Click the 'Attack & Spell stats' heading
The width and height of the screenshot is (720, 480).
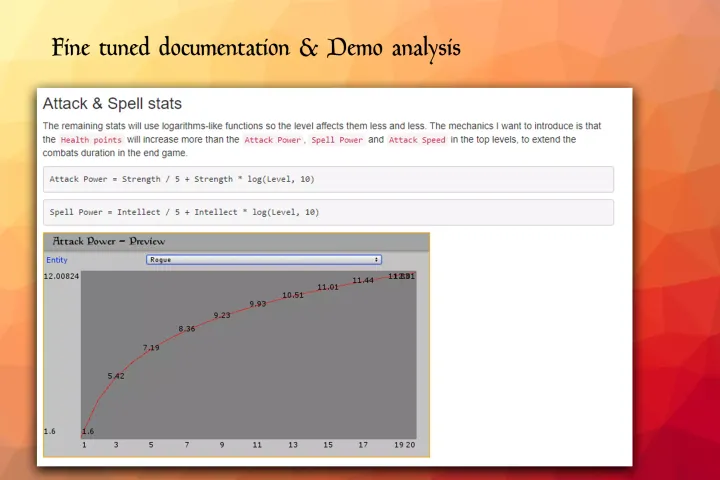(x=112, y=103)
